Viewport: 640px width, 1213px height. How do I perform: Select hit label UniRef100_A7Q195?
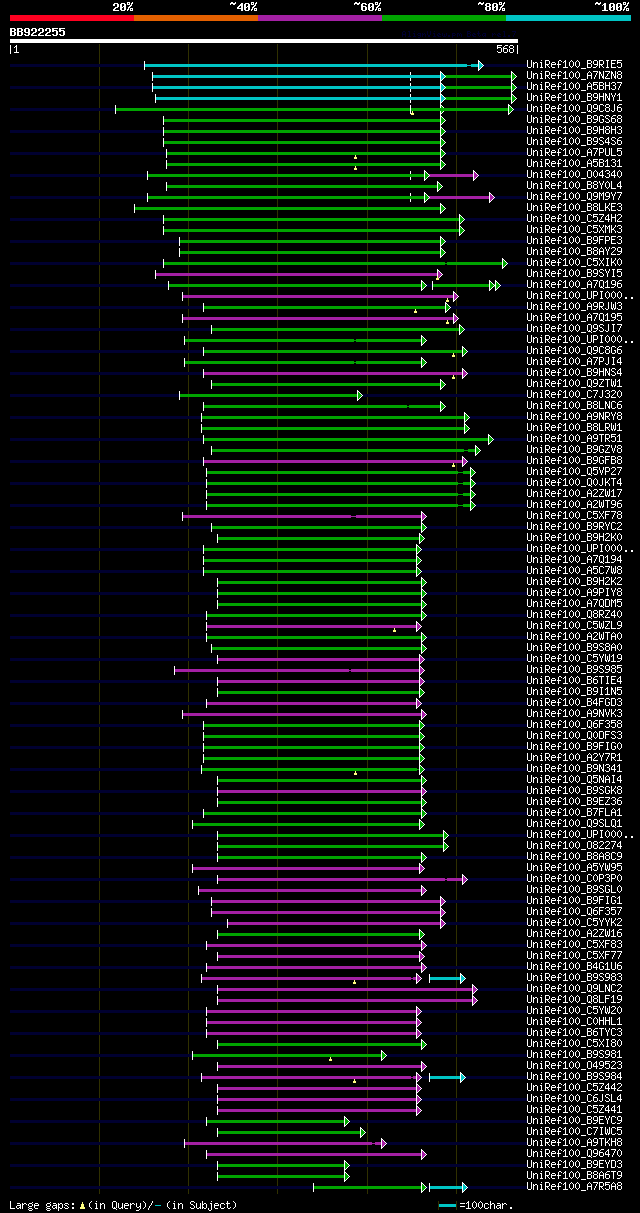[574, 318]
